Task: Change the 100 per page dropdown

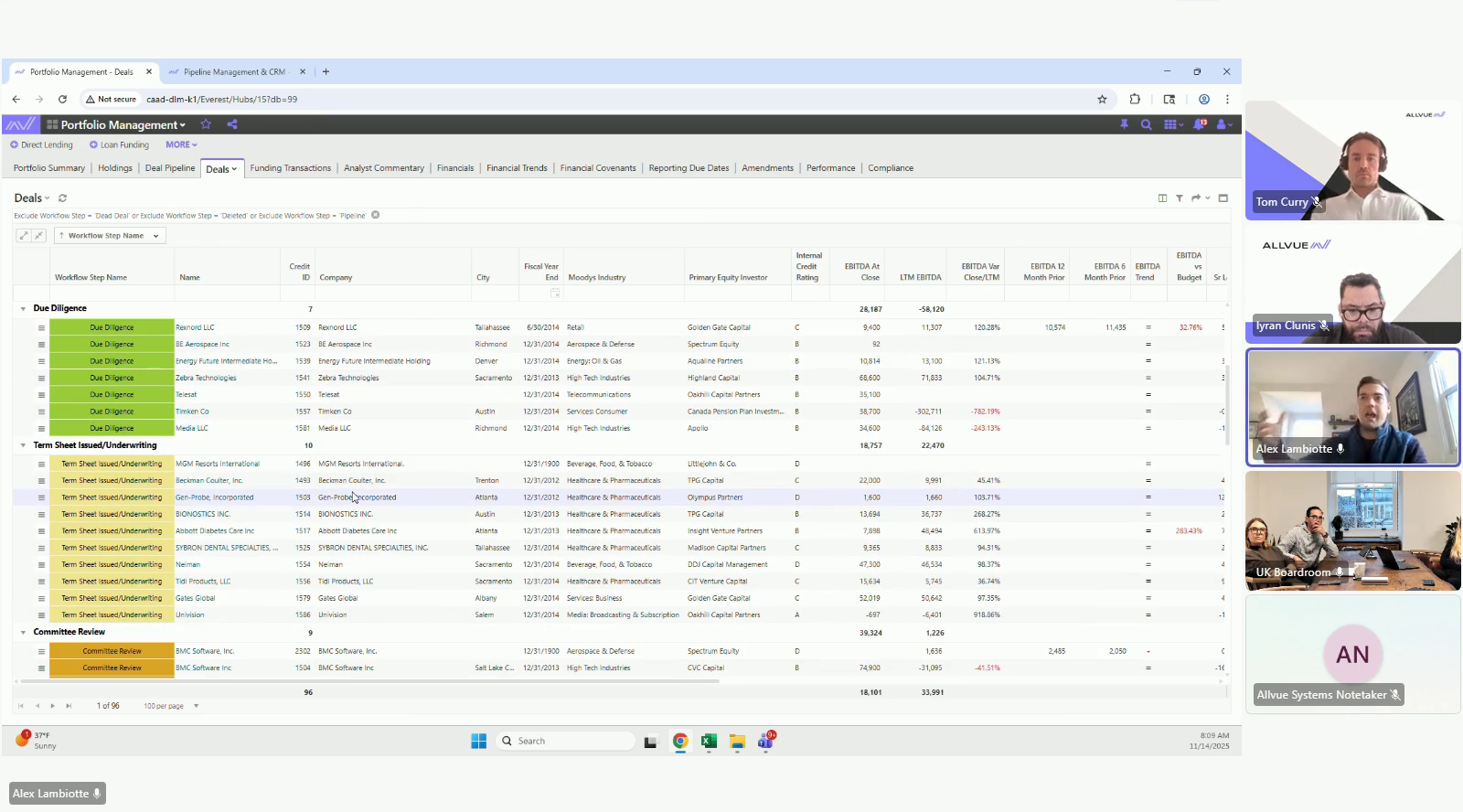Action: pyautogui.click(x=171, y=706)
